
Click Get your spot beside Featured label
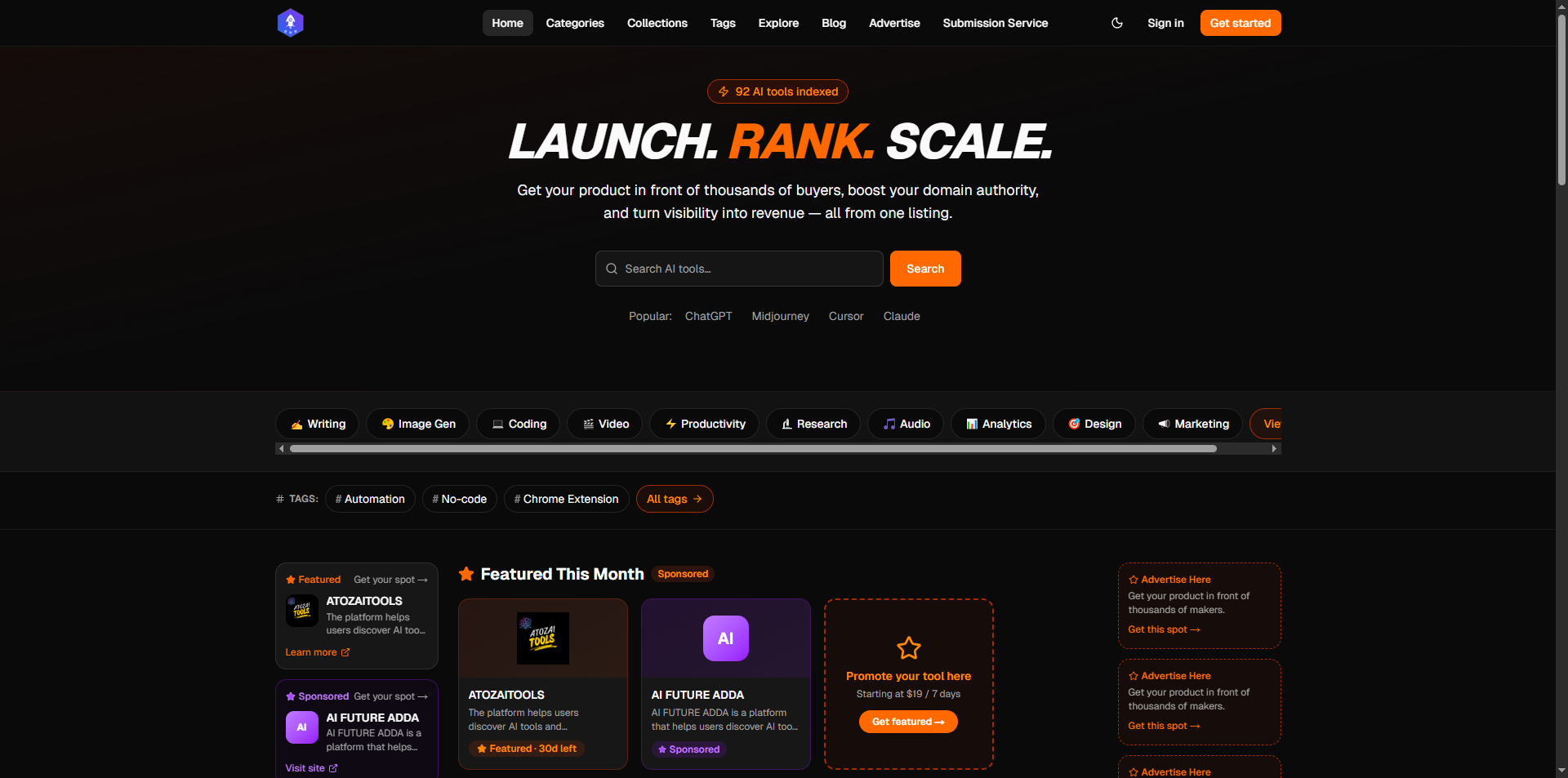[x=390, y=580]
